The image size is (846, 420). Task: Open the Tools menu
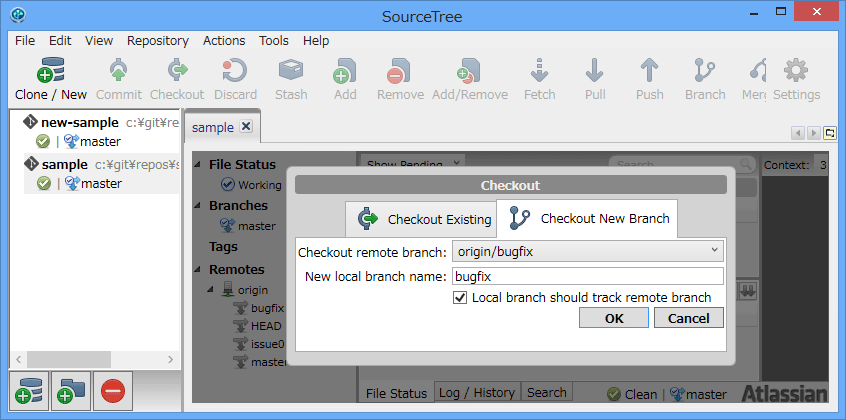click(274, 40)
